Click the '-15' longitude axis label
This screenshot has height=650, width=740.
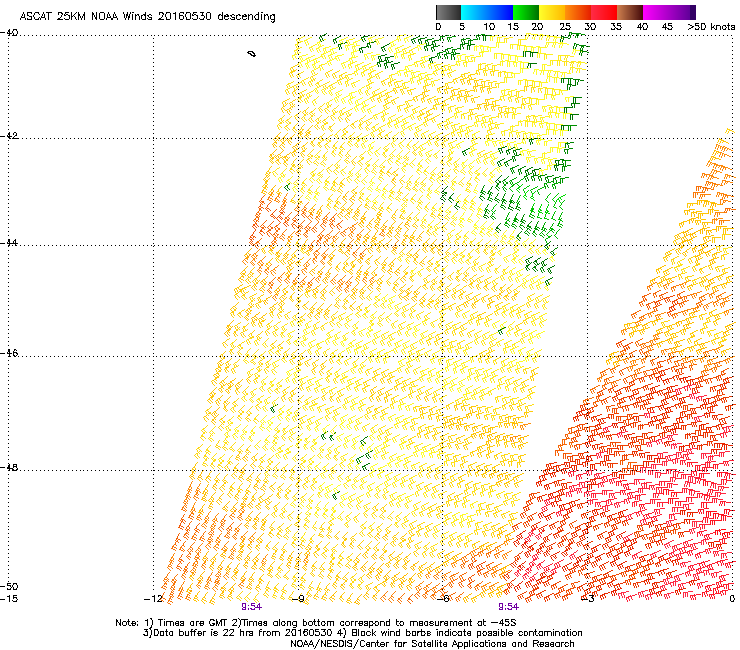point(9,599)
